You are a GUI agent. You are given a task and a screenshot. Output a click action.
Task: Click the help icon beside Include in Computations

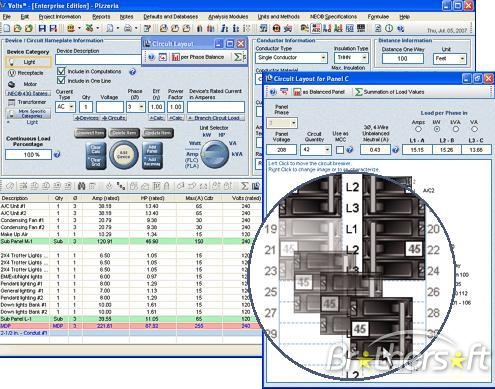[x=132, y=71]
